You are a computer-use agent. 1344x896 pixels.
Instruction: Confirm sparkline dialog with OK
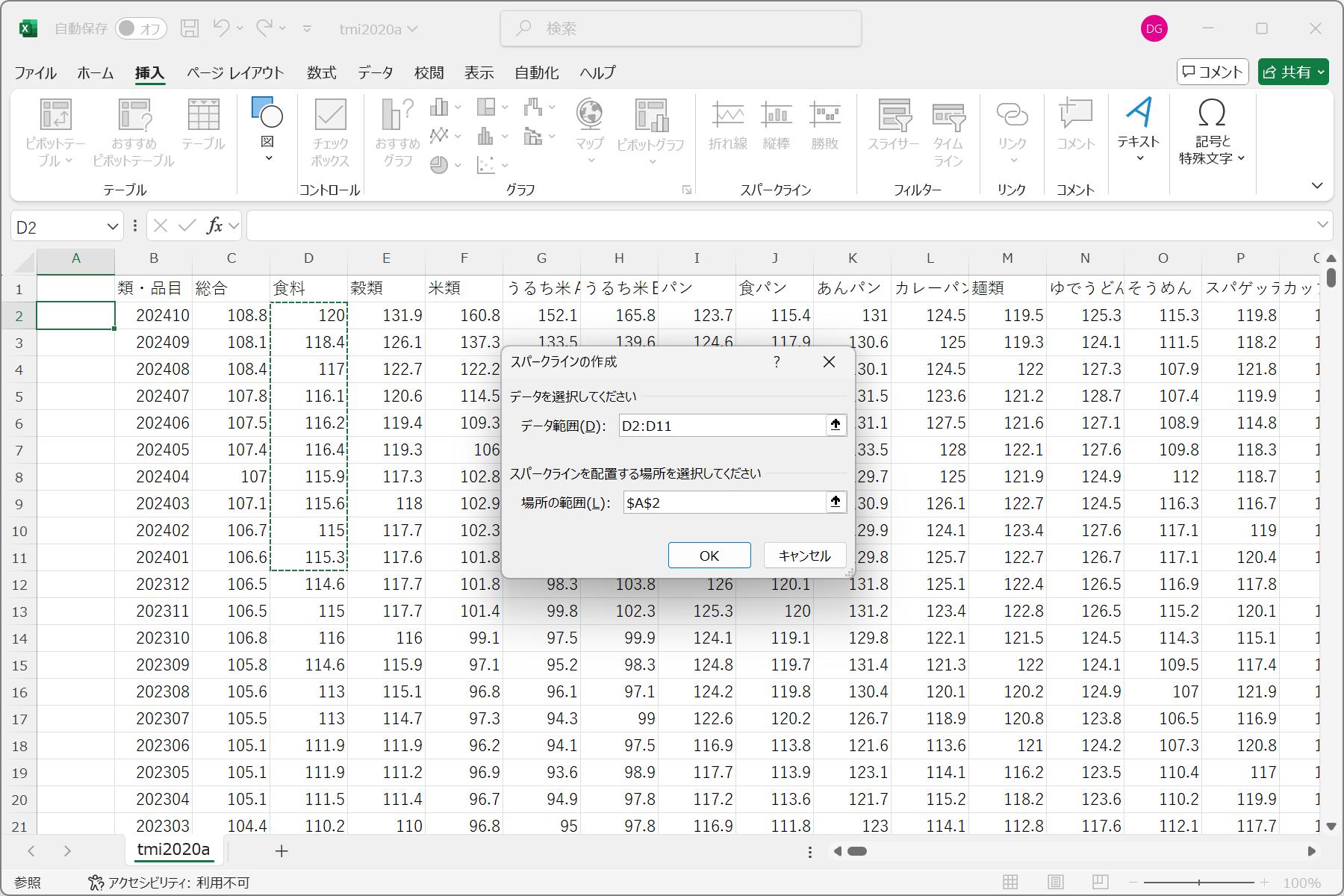click(709, 556)
